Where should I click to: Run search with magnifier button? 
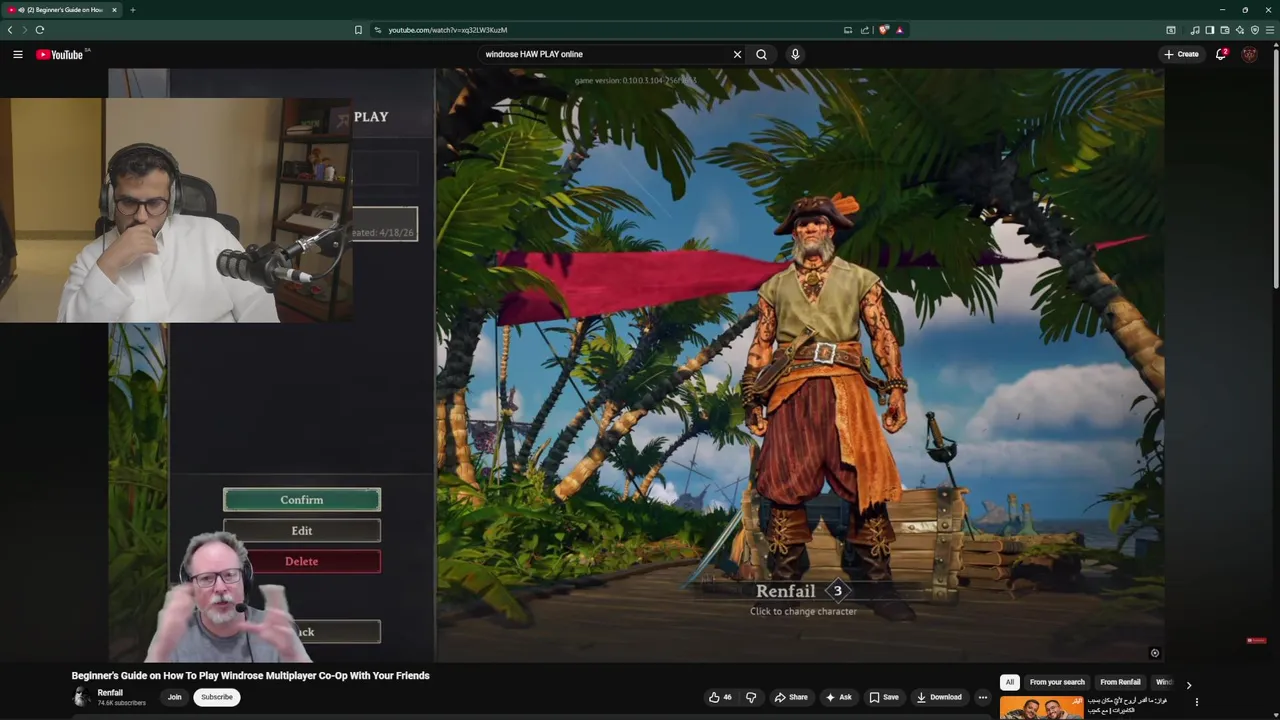761,54
